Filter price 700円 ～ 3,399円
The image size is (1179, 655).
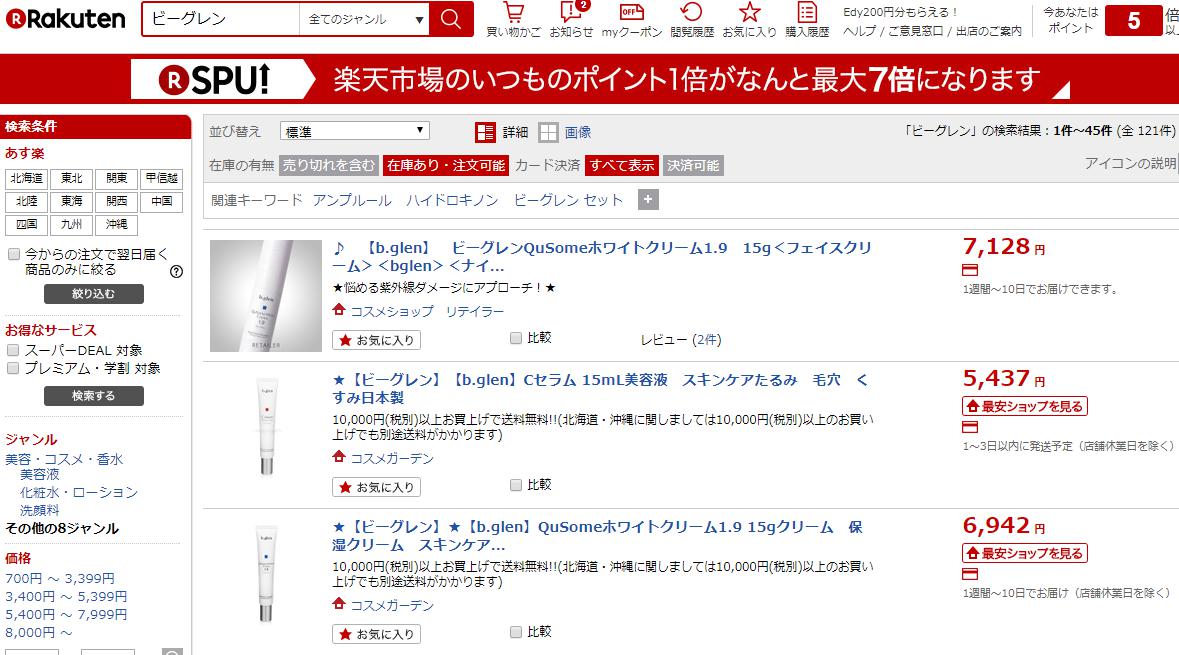point(60,578)
